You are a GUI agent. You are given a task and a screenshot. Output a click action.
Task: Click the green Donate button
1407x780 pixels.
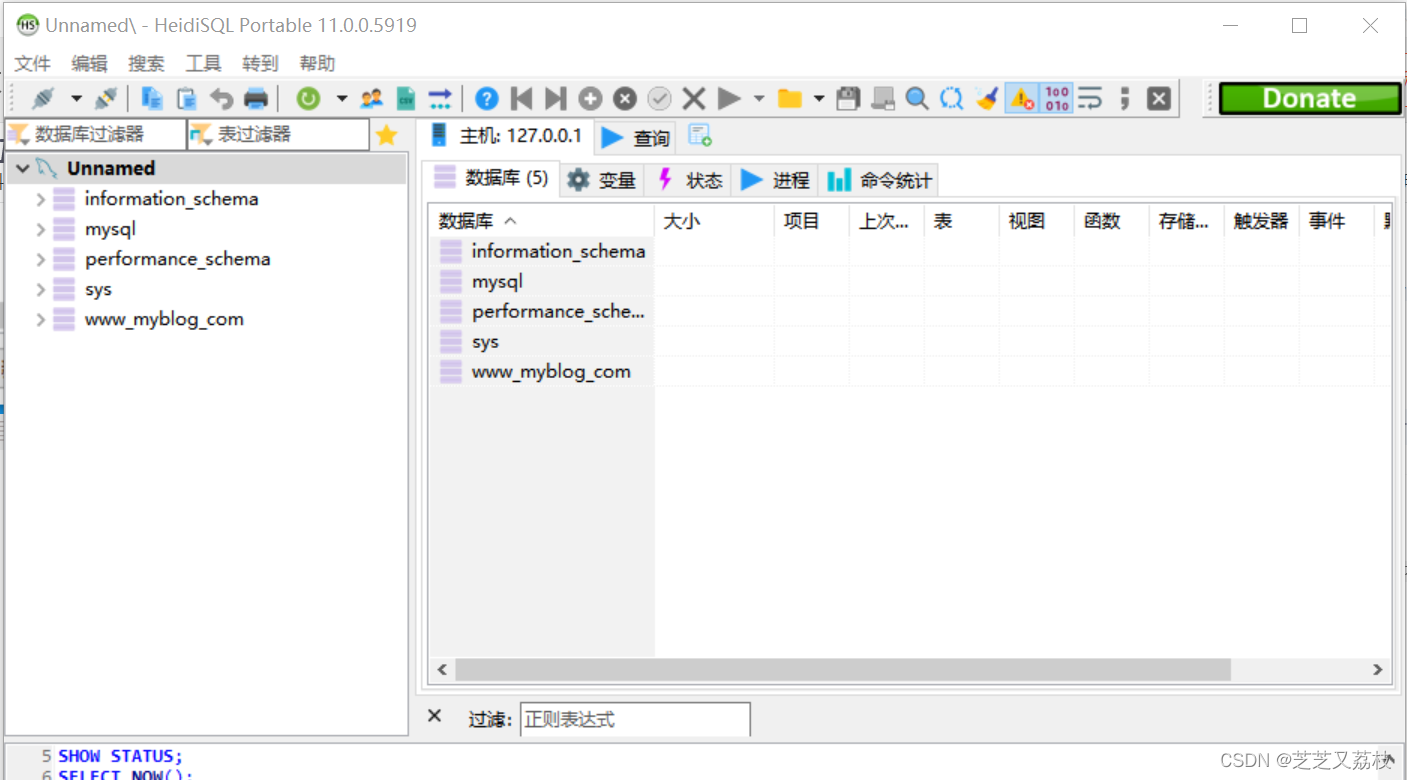[x=1309, y=98]
